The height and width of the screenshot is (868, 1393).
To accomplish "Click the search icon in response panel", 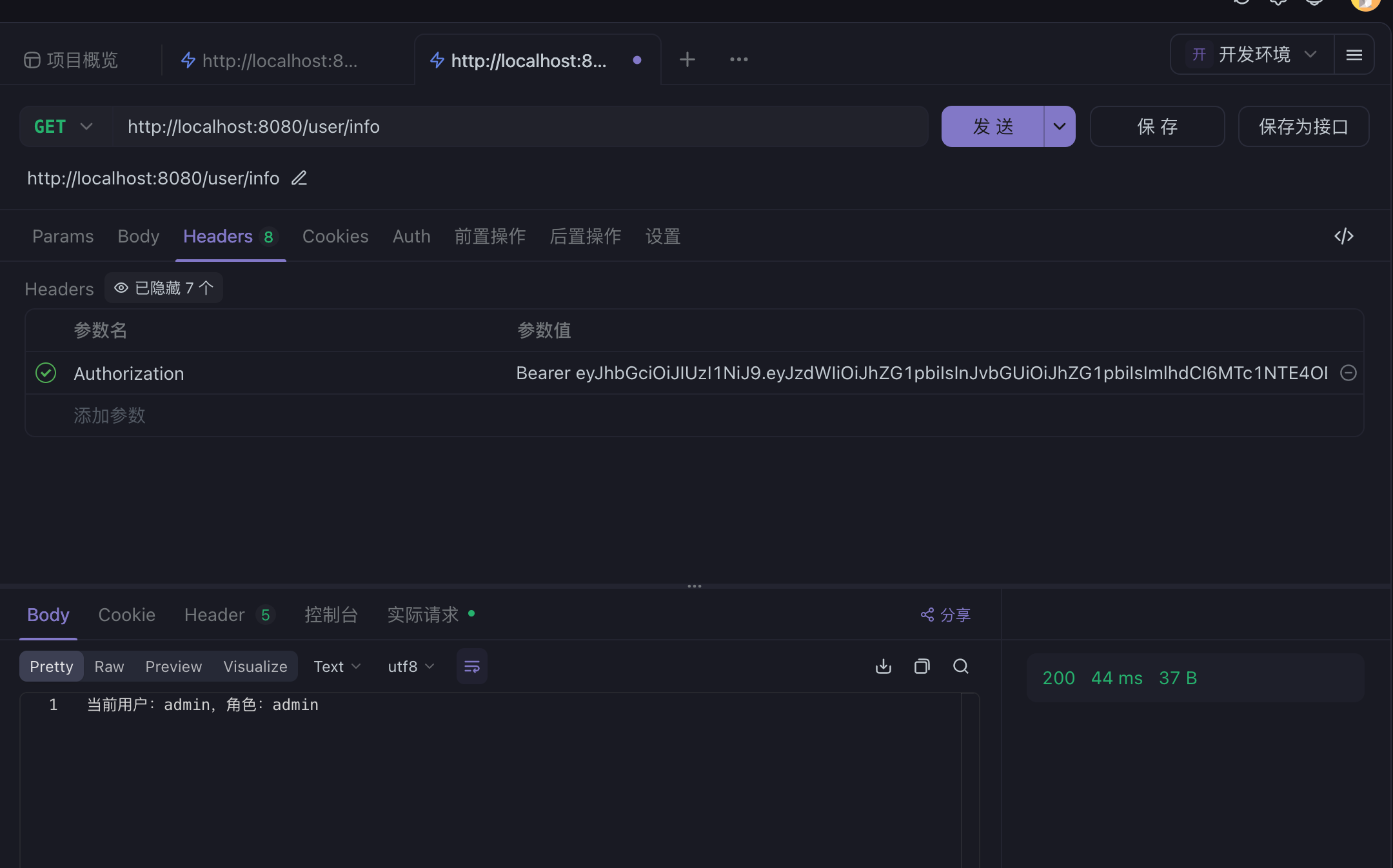I will tap(961, 666).
